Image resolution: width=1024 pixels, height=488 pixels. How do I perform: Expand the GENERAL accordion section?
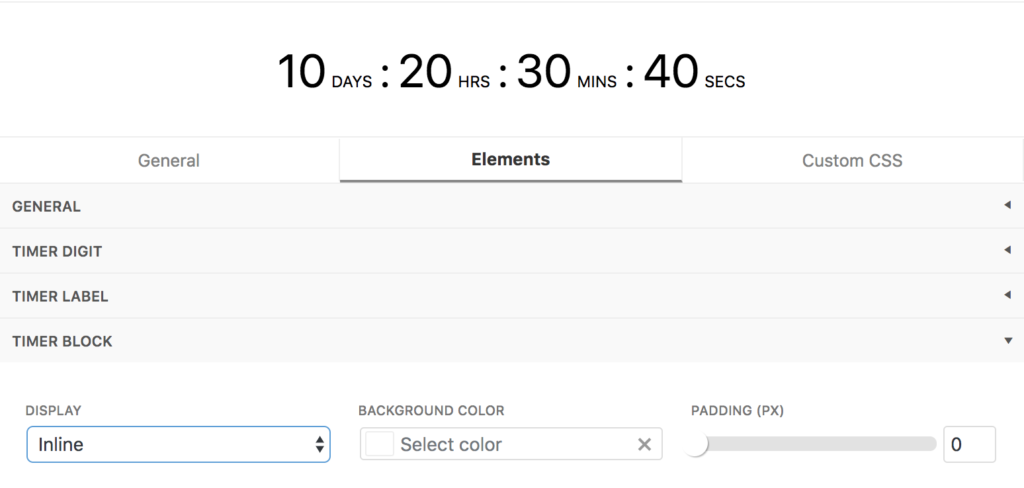pos(512,206)
